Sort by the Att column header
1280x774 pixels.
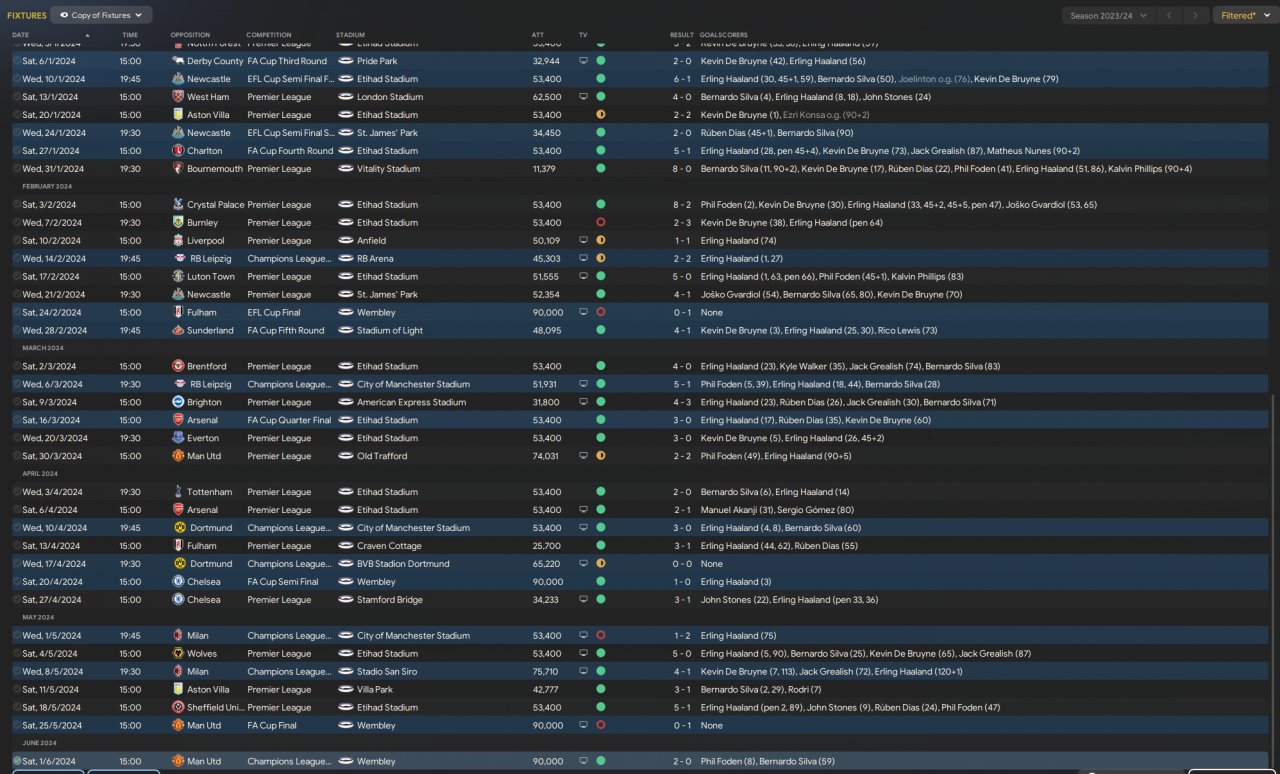click(538, 35)
